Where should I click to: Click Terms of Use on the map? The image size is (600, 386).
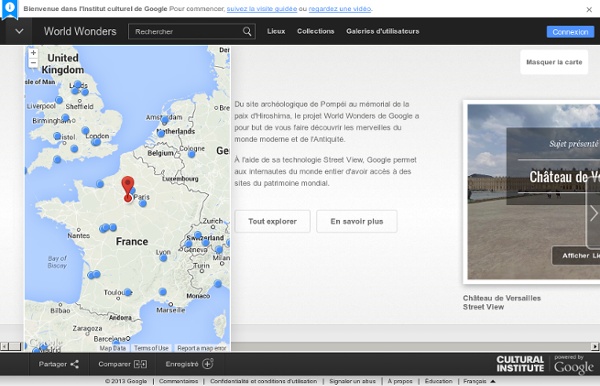[151, 348]
